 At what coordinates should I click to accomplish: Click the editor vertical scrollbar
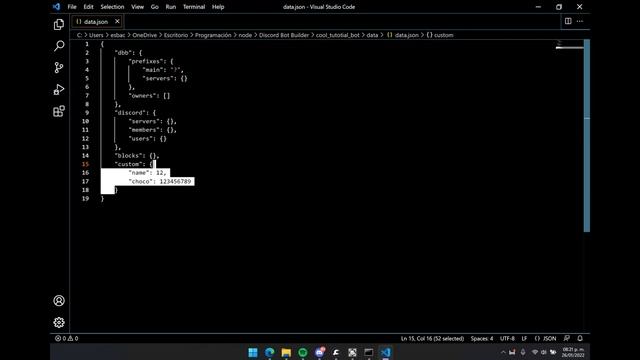(587, 136)
